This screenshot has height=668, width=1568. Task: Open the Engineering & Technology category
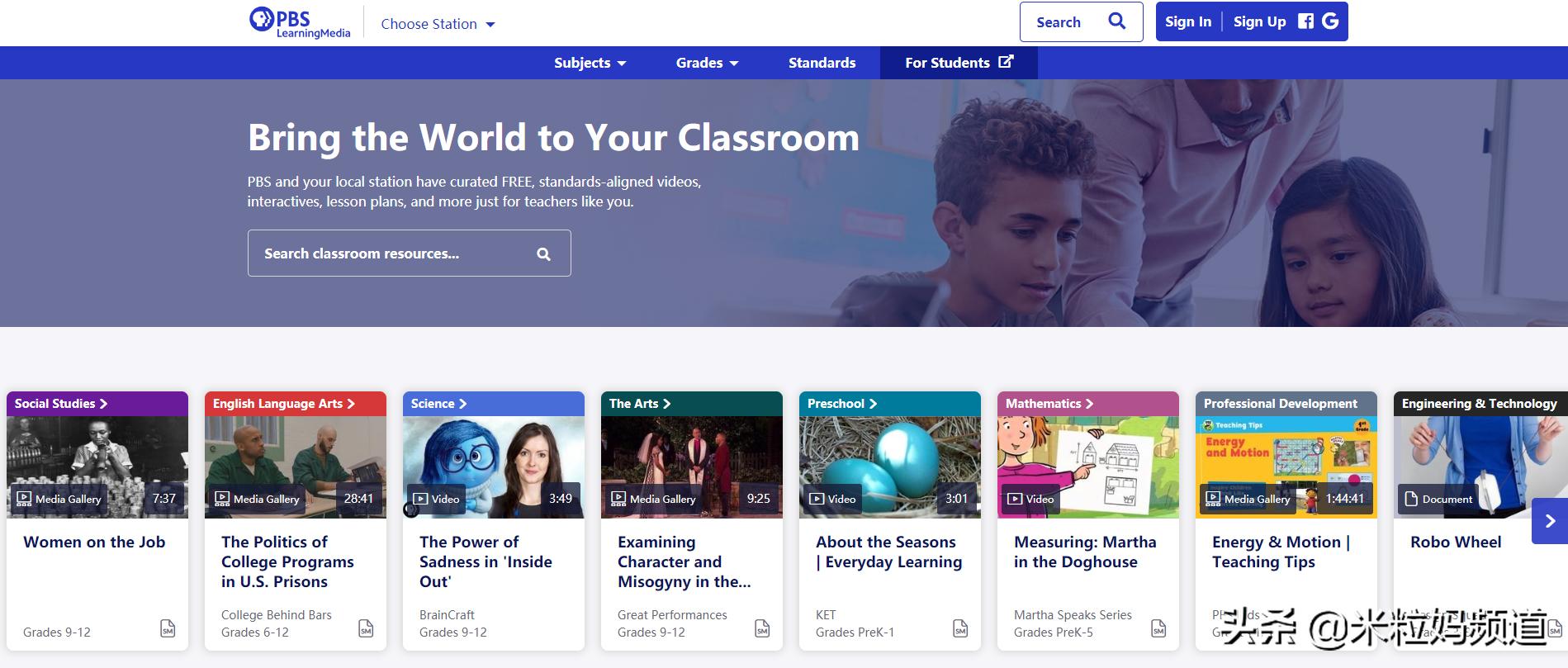point(1479,404)
